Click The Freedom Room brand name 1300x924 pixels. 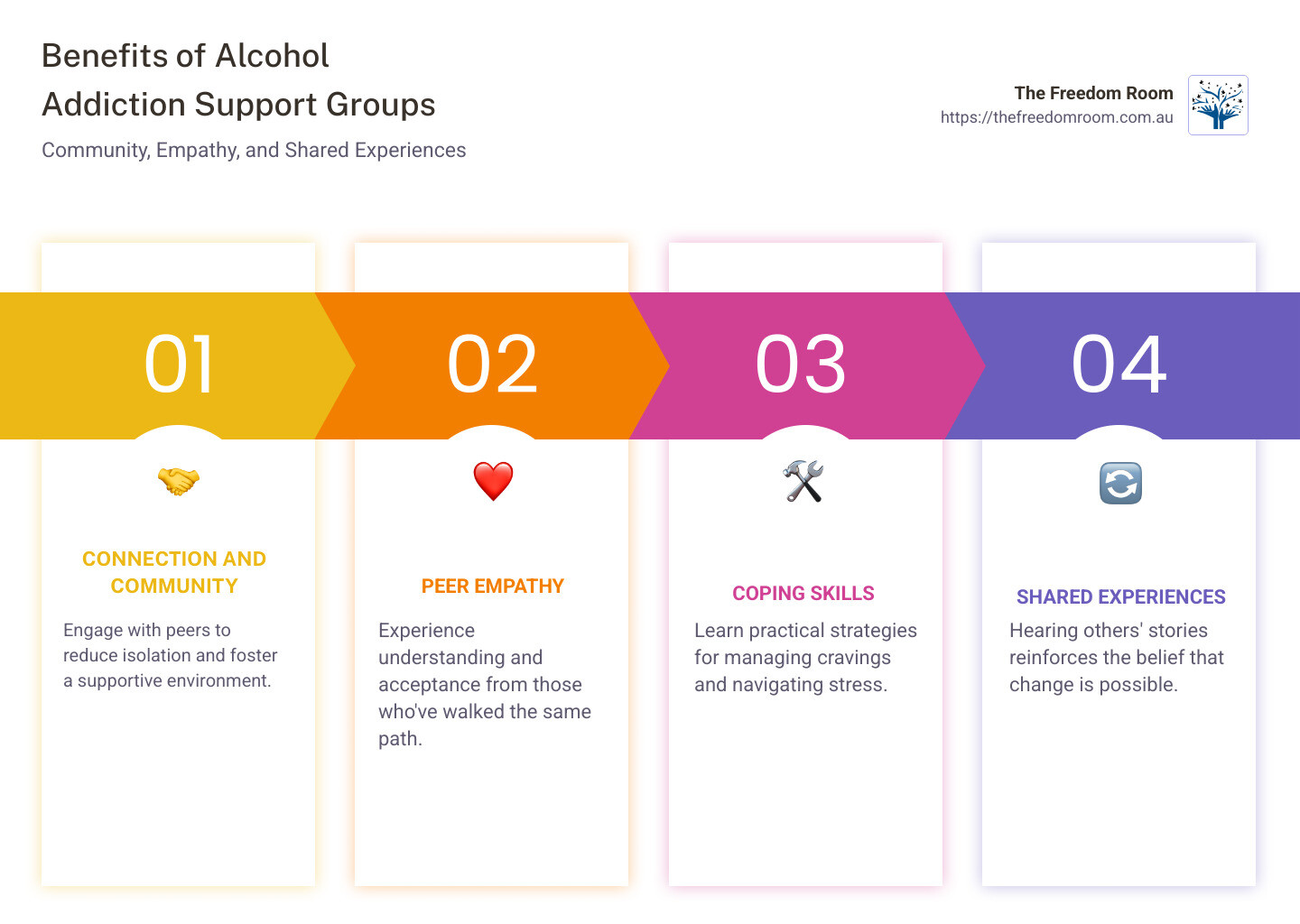[x=1094, y=93]
